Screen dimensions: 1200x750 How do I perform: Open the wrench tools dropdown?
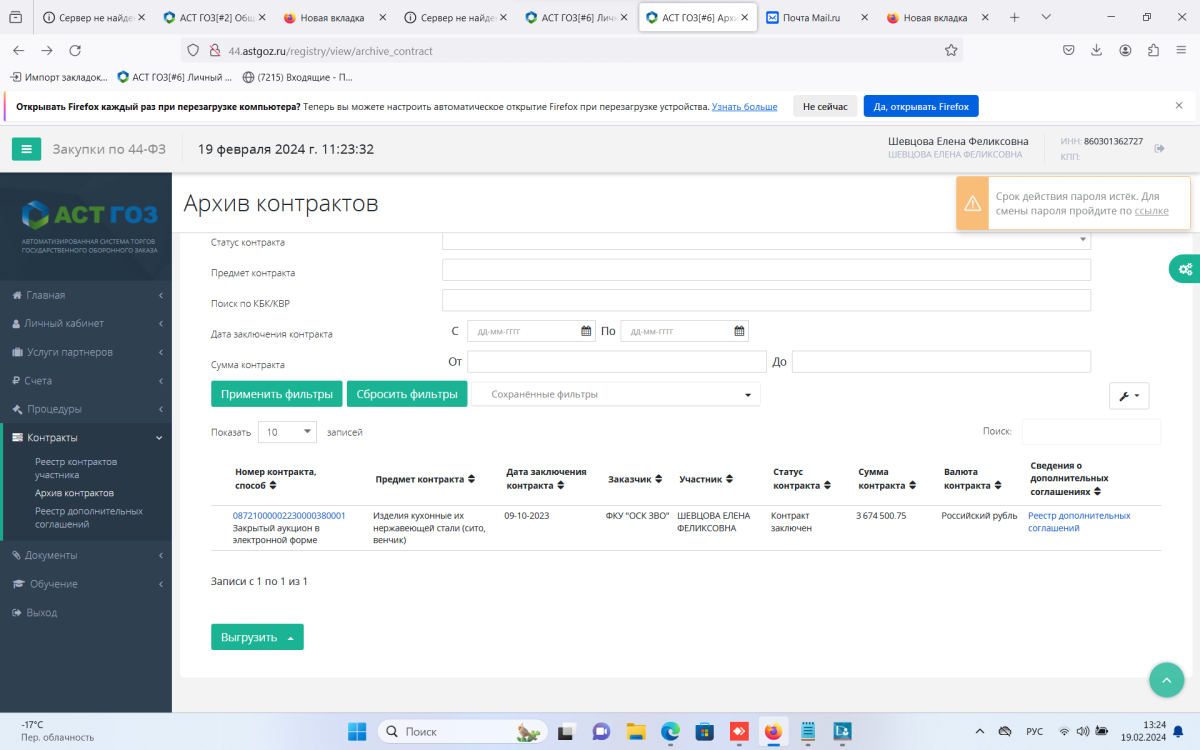pyautogui.click(x=1129, y=396)
